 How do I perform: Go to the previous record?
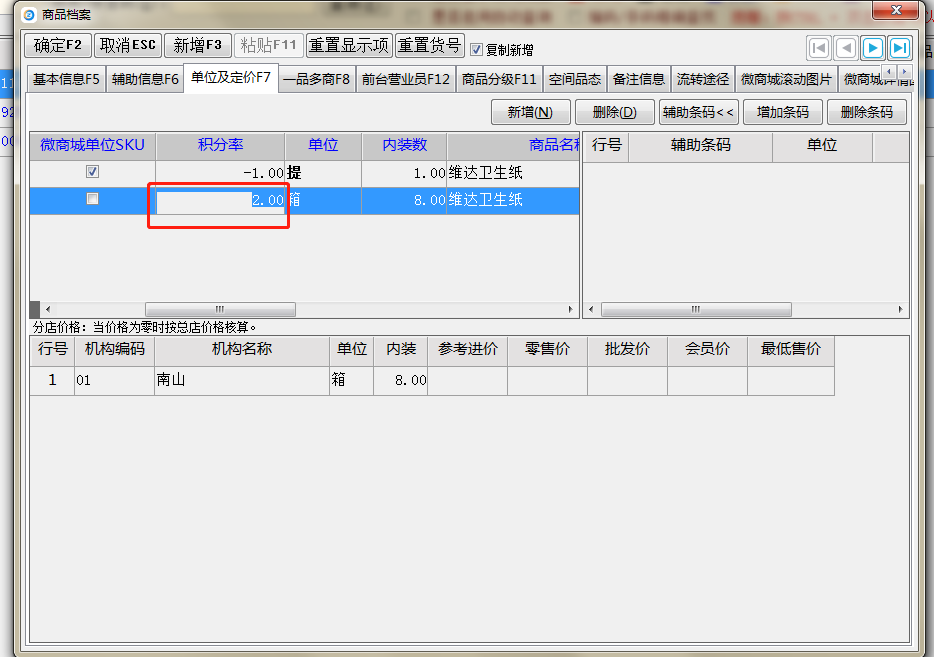click(x=846, y=47)
